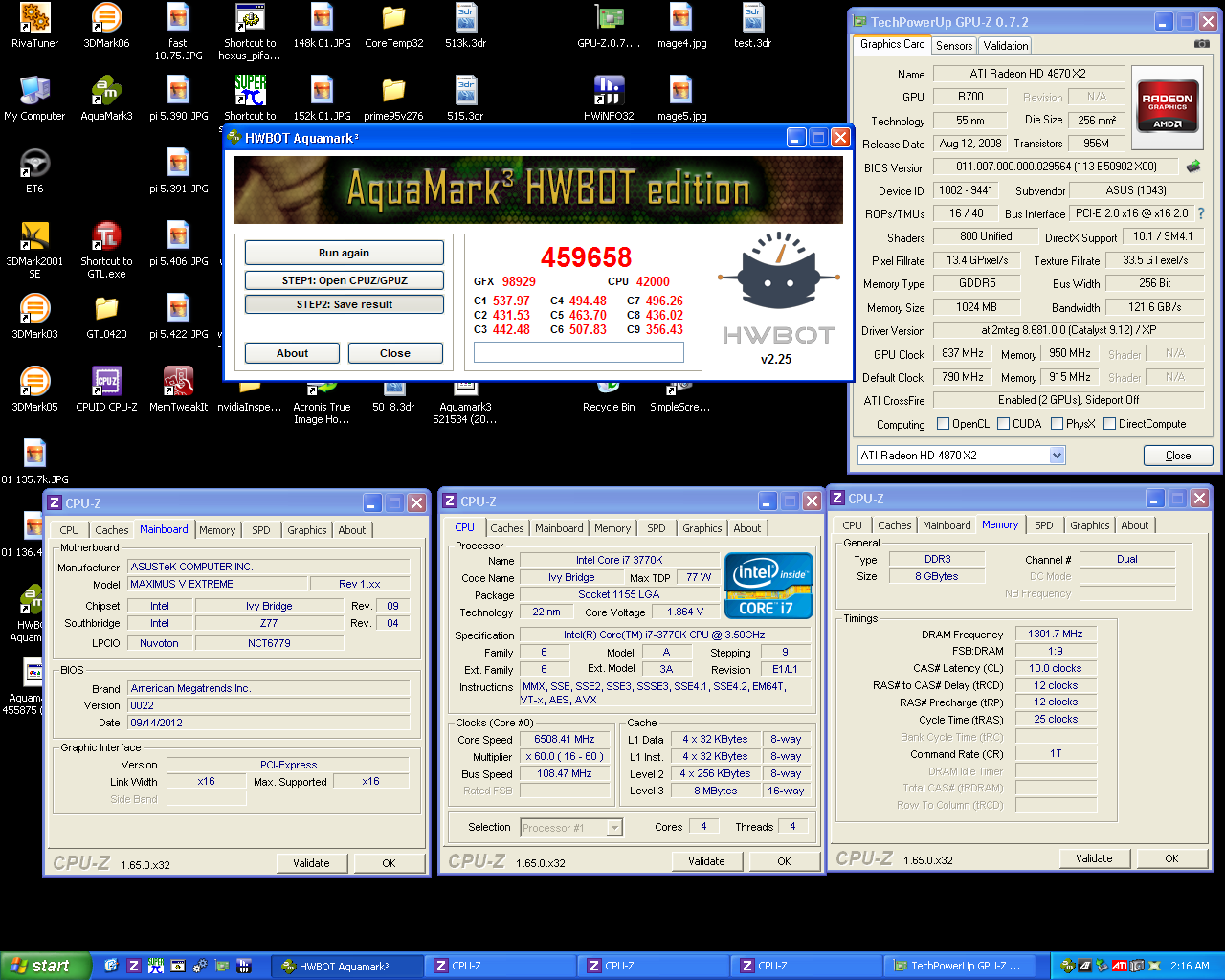Open About tab in Mainboard CPU-Z window

tap(352, 530)
